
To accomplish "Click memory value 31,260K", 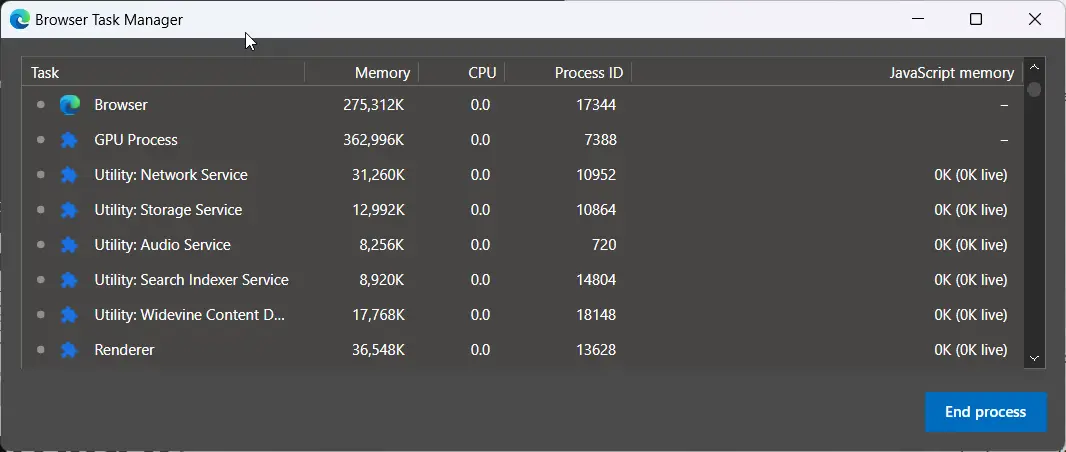I will tap(379, 175).
